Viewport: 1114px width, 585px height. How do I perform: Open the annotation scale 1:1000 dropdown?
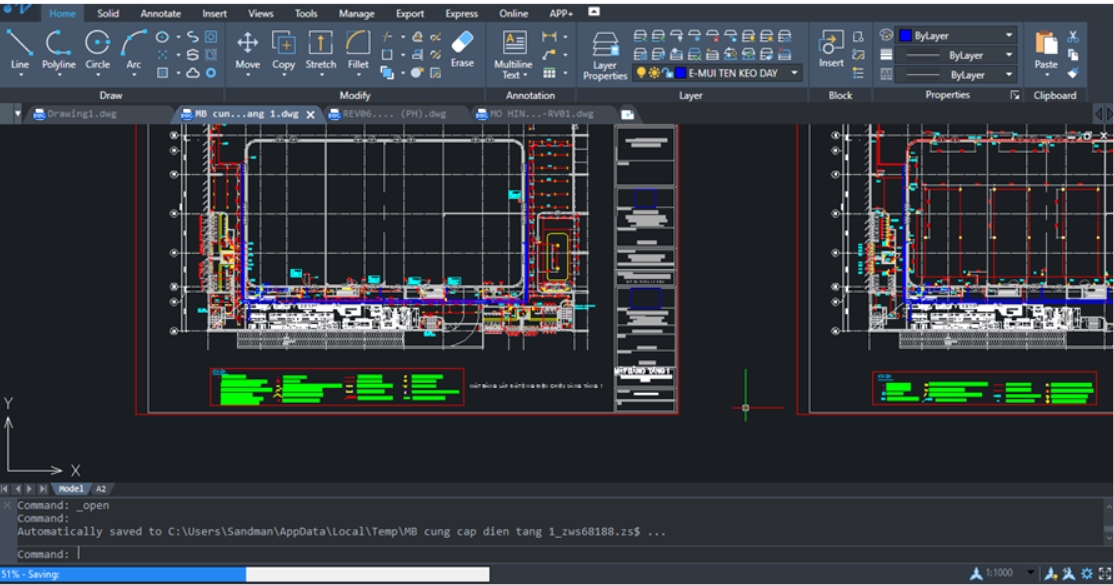(x=1030, y=572)
